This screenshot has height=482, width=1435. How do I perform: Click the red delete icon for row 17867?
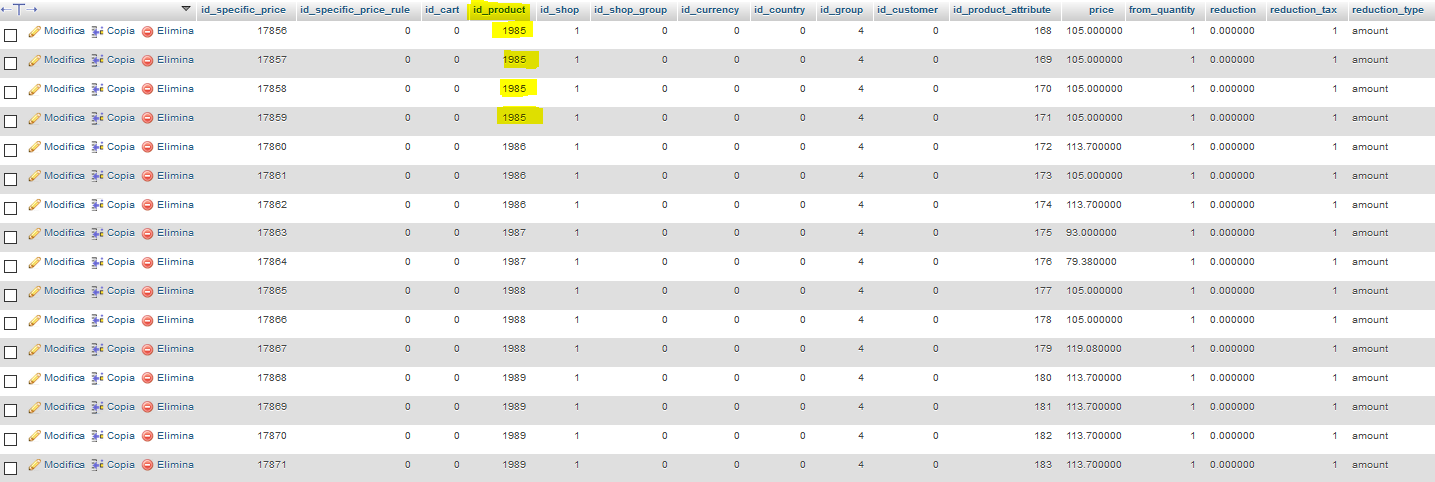[148, 349]
